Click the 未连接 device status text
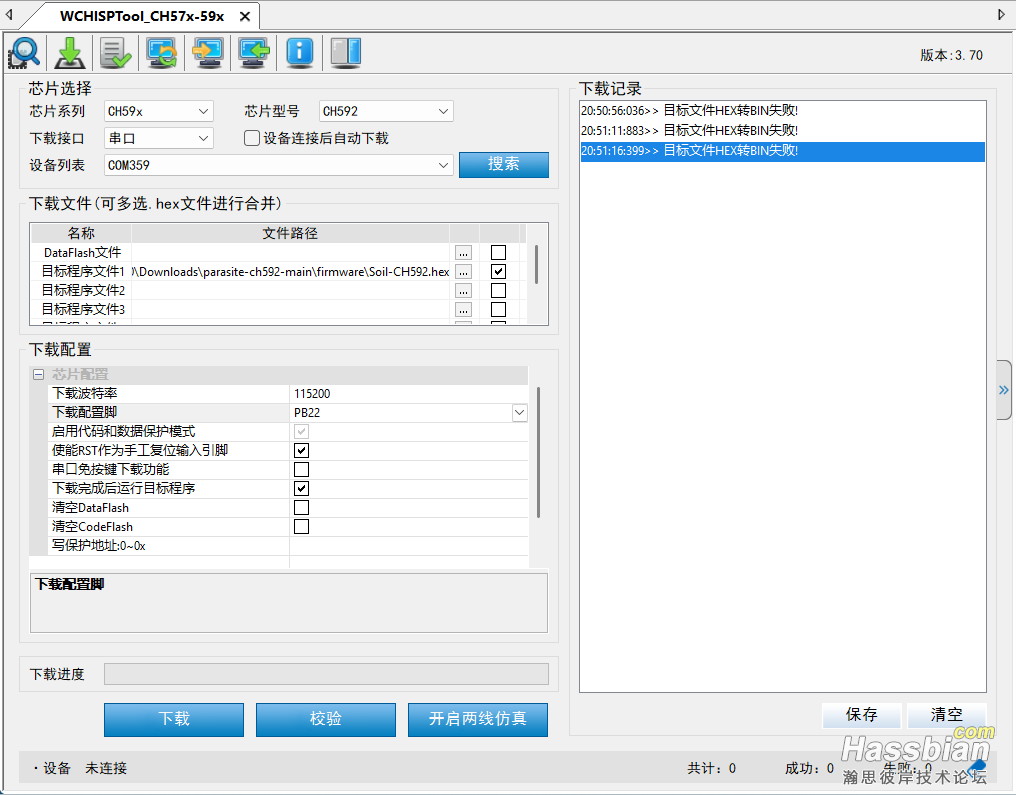 [x=106, y=768]
